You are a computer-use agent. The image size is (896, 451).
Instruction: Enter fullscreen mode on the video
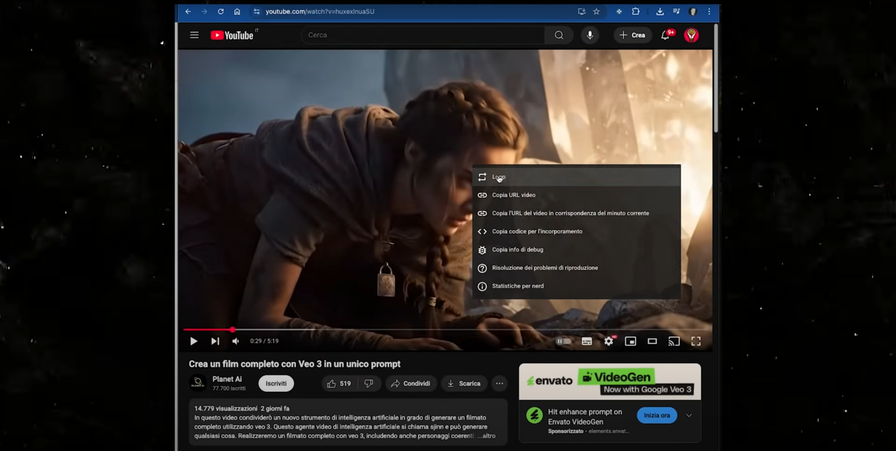696,341
